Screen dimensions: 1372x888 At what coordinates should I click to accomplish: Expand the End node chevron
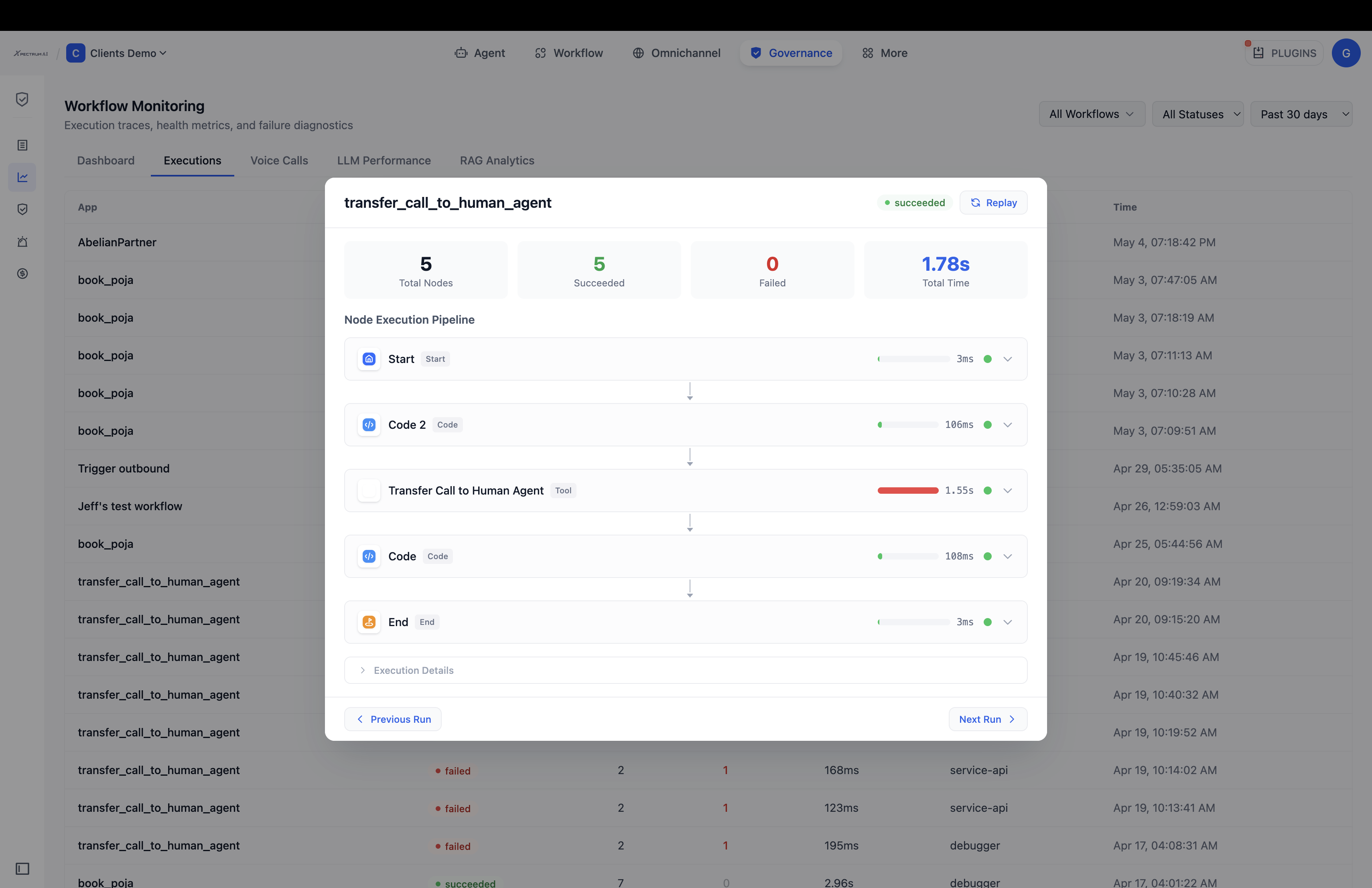[x=1008, y=622]
